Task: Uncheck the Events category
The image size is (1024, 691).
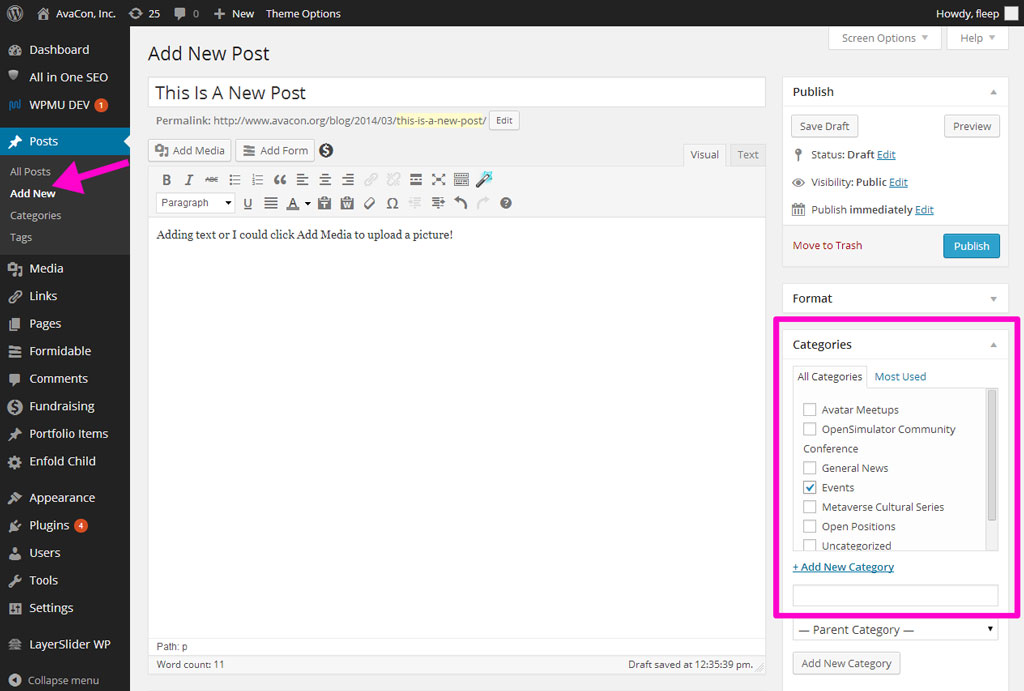Action: pyautogui.click(x=810, y=487)
